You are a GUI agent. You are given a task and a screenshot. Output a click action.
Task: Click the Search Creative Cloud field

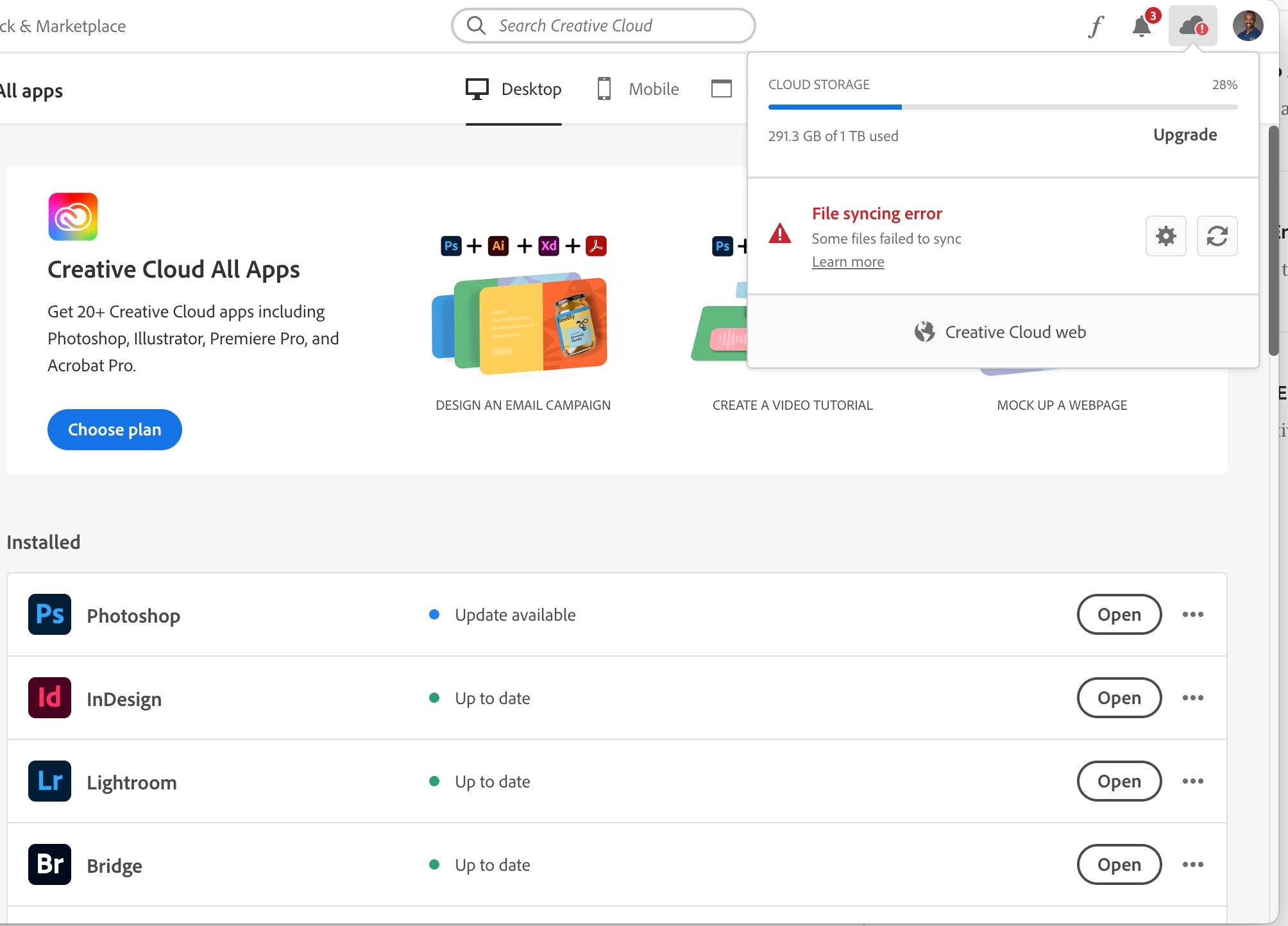pyautogui.click(x=603, y=26)
